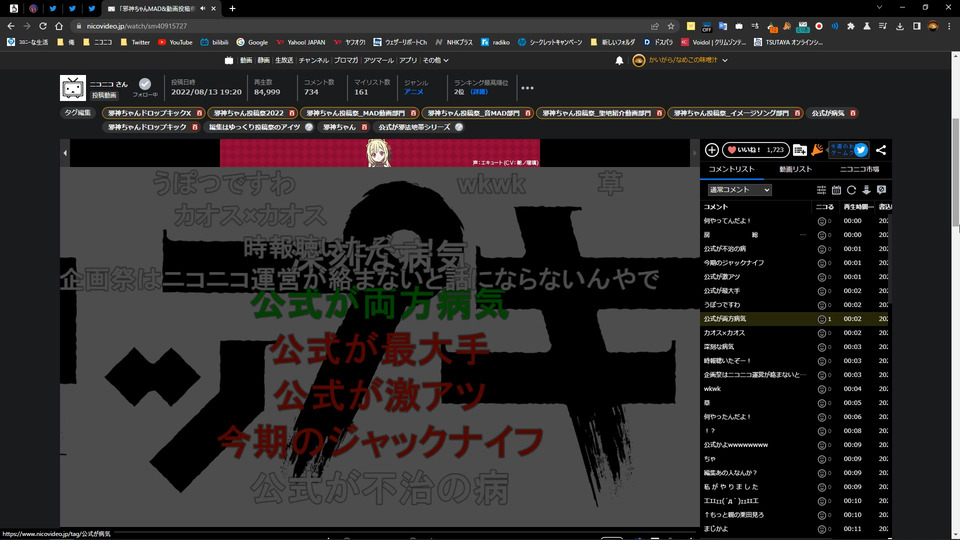The image size is (960, 540).
Task: Open the 通常コメント dropdown
Action: coord(739,190)
